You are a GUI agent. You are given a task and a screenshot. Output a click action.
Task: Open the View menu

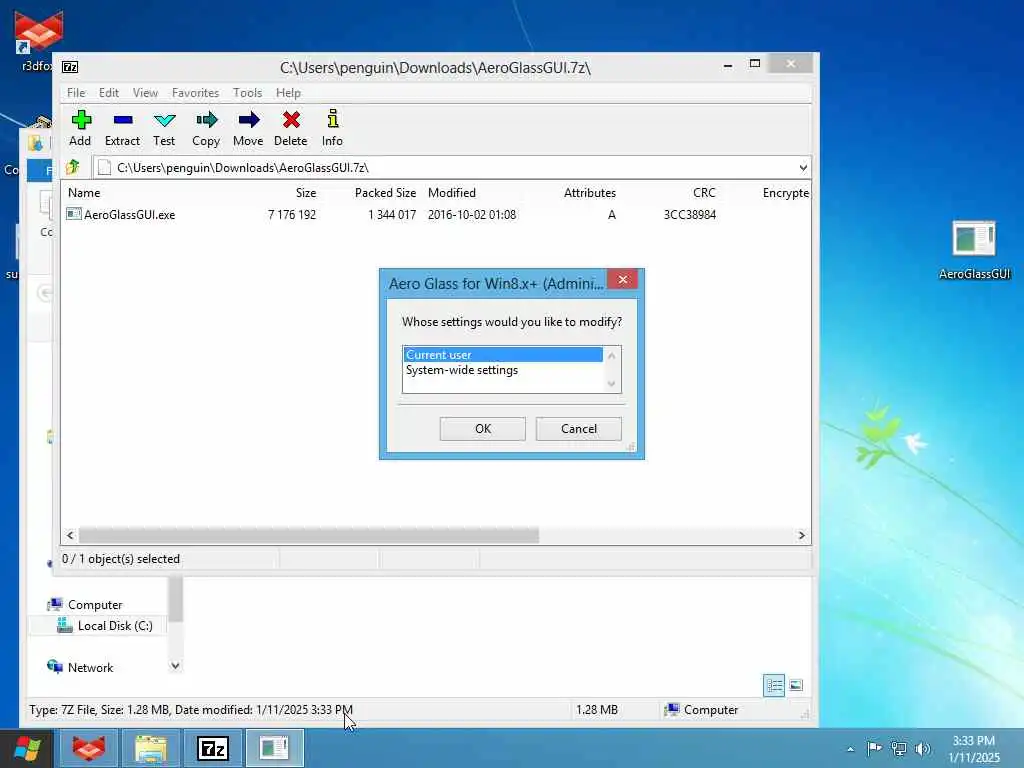[145, 93]
